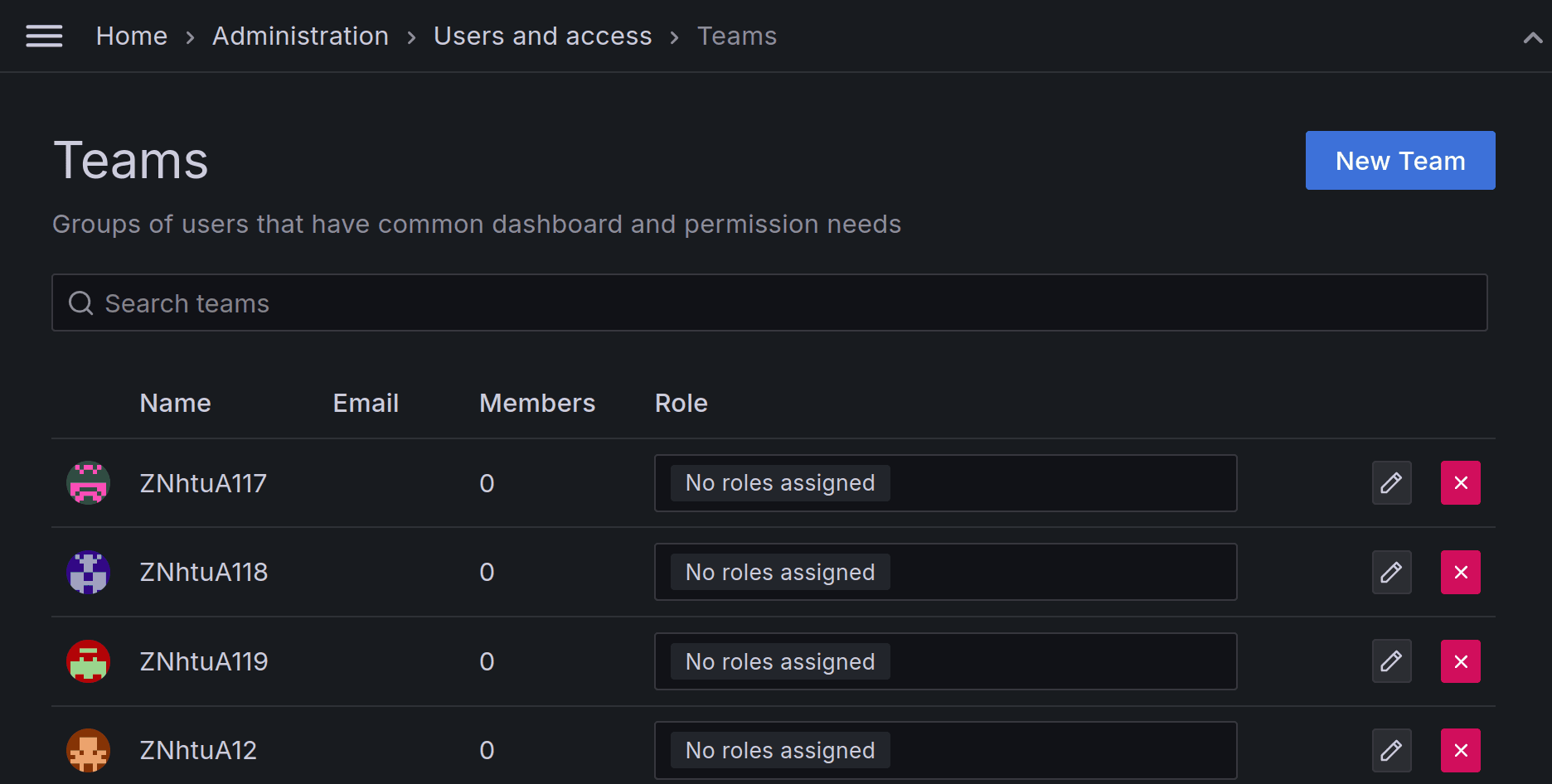
Task: Edit team ZNhtuA12 with the pencil icon
Action: [1391, 750]
